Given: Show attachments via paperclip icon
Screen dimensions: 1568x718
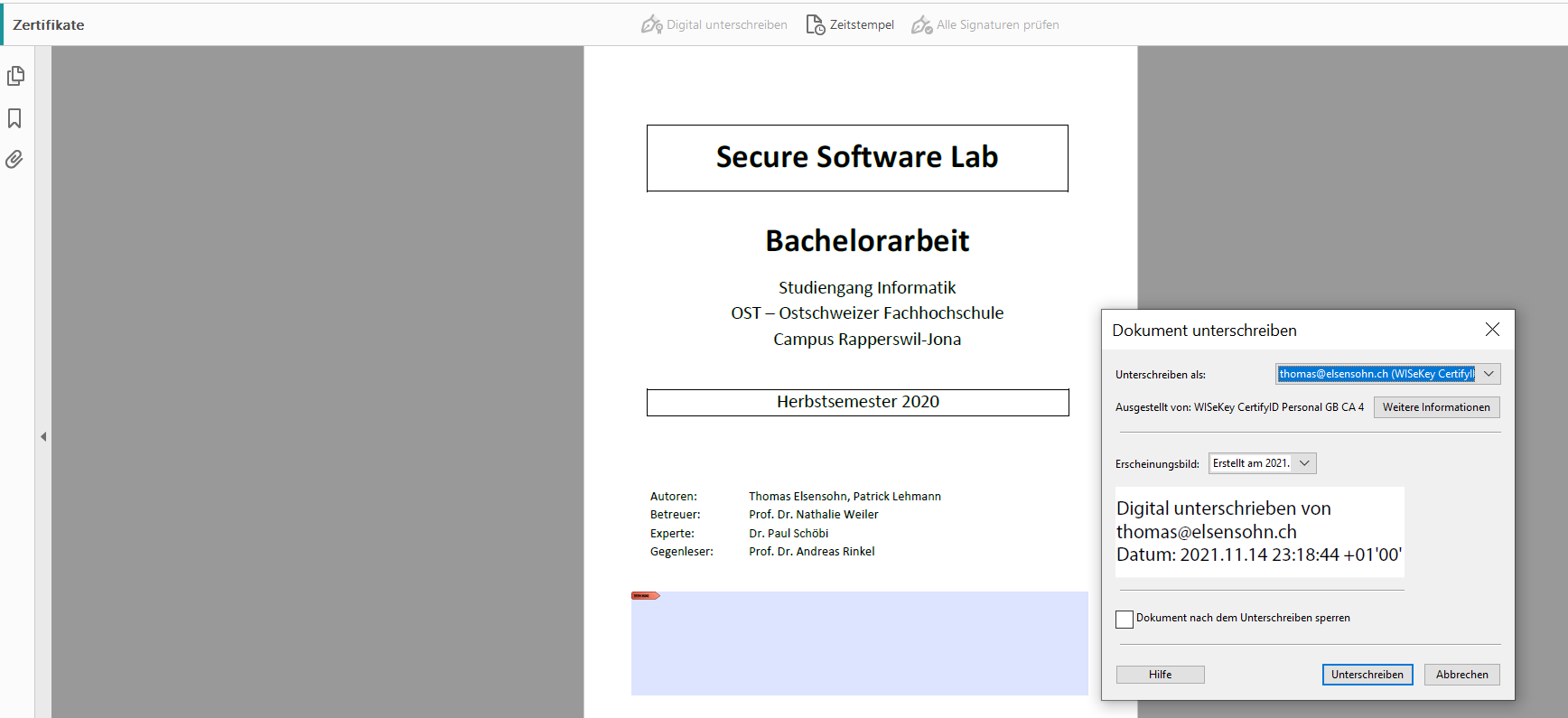Looking at the screenshot, I should tap(14, 160).
